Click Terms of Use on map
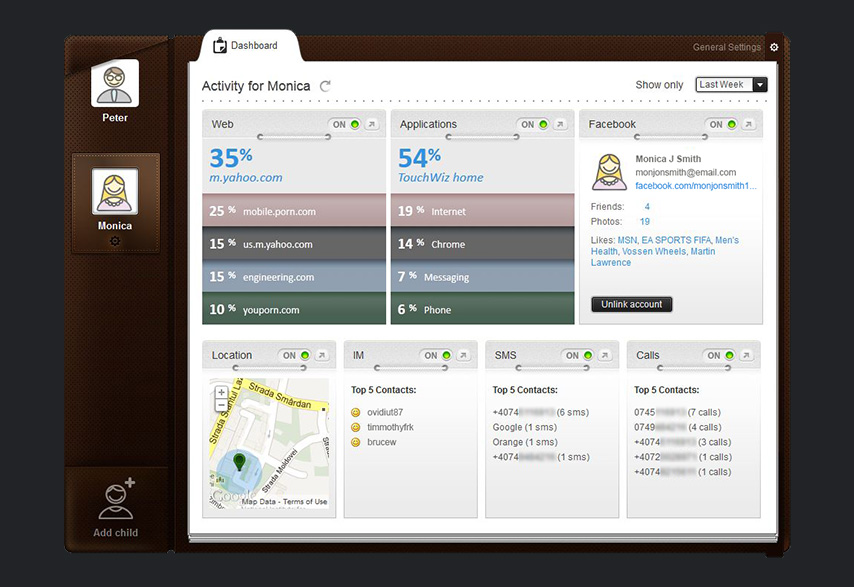Image resolution: width=854 pixels, height=587 pixels. 305,502
